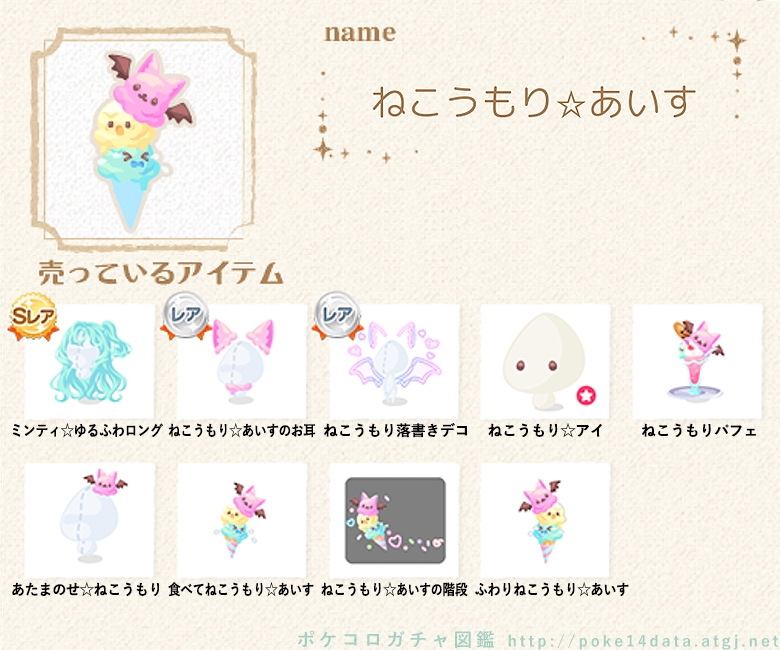This screenshot has height=650, width=780.
Task: Click the red star badge icon
Action: pos(586,396)
